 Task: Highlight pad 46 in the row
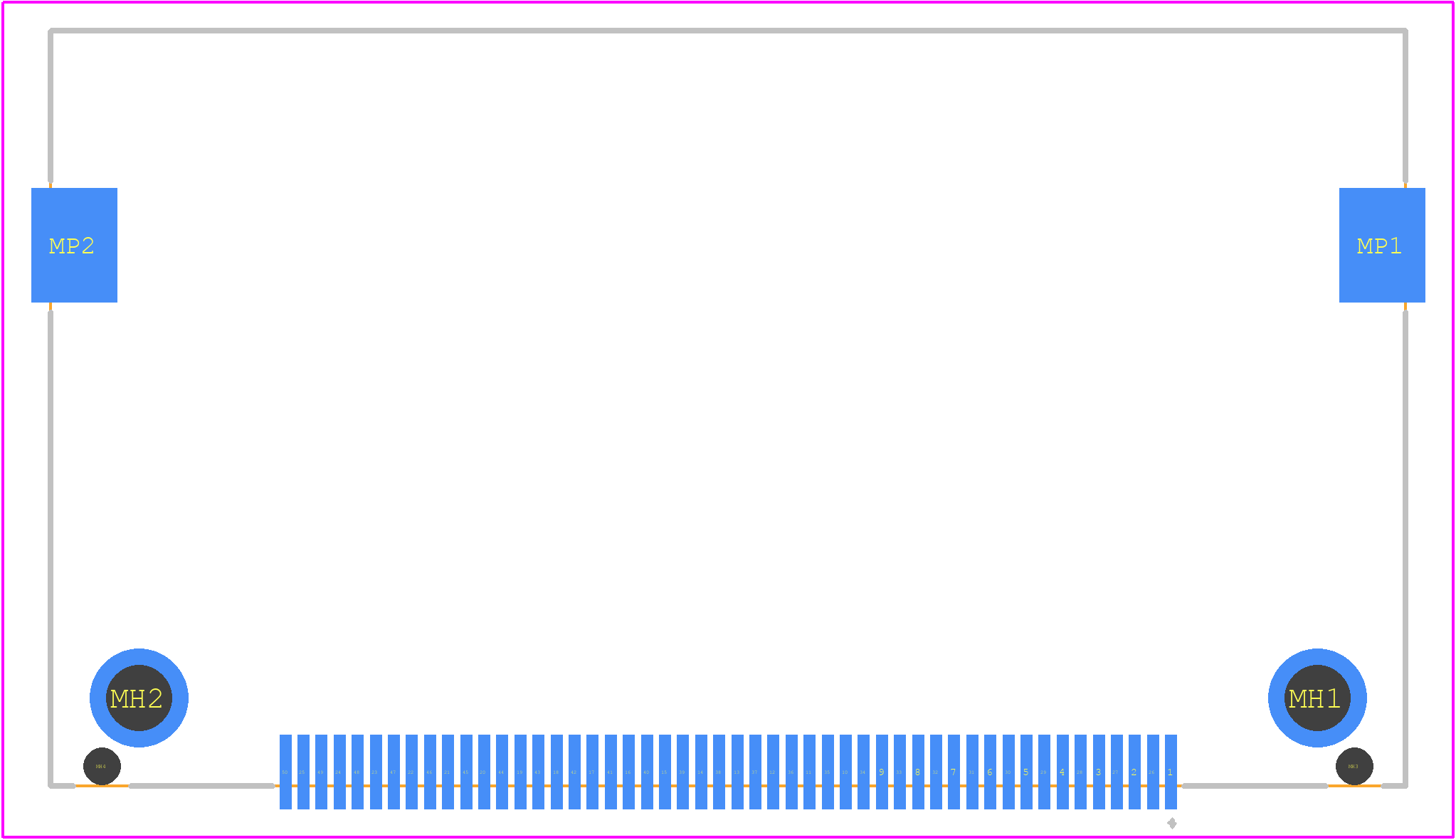tap(430, 772)
